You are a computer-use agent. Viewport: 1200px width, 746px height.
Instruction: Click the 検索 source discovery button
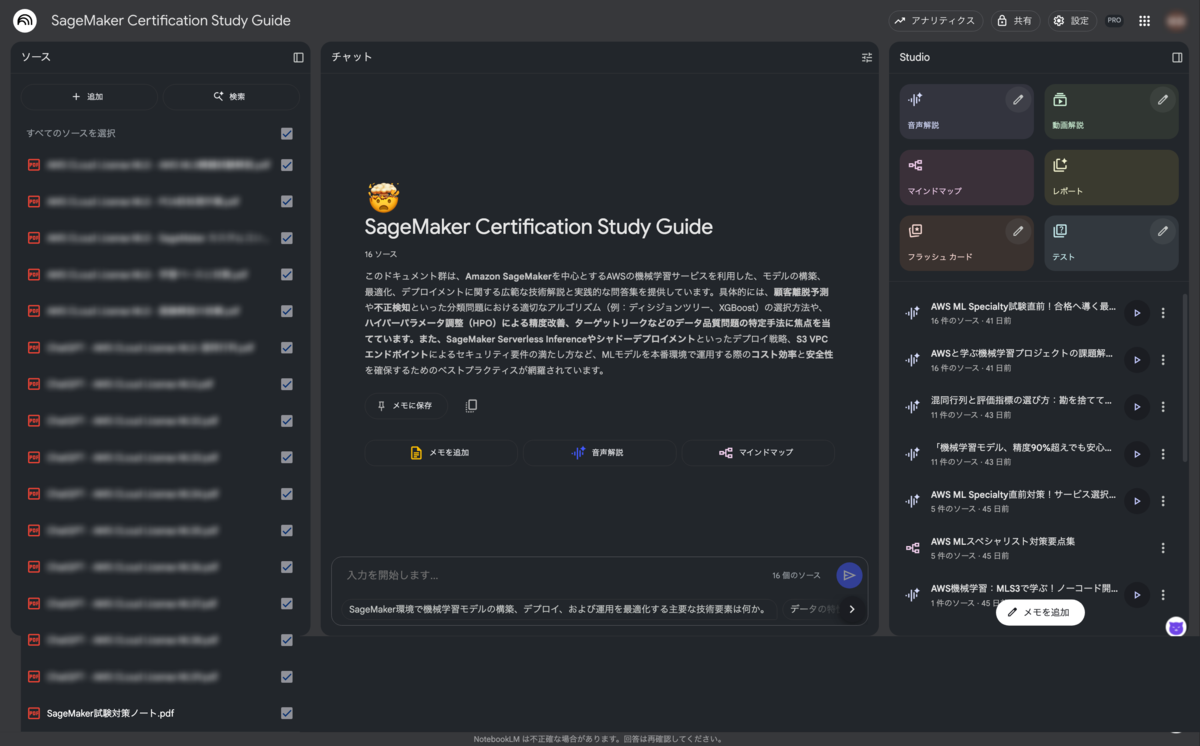coord(230,97)
